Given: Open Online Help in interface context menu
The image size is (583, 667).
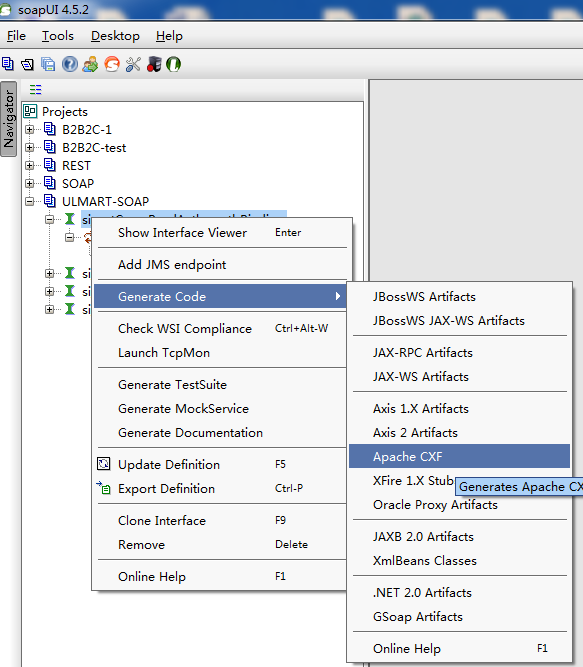Looking at the screenshot, I should click(222, 577).
